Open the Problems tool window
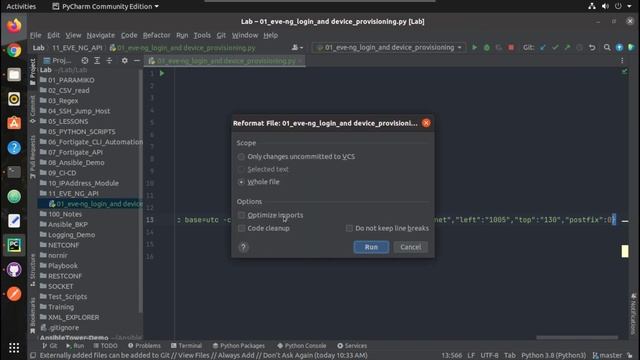Screen dimensions: 640x360 (144, 346)
